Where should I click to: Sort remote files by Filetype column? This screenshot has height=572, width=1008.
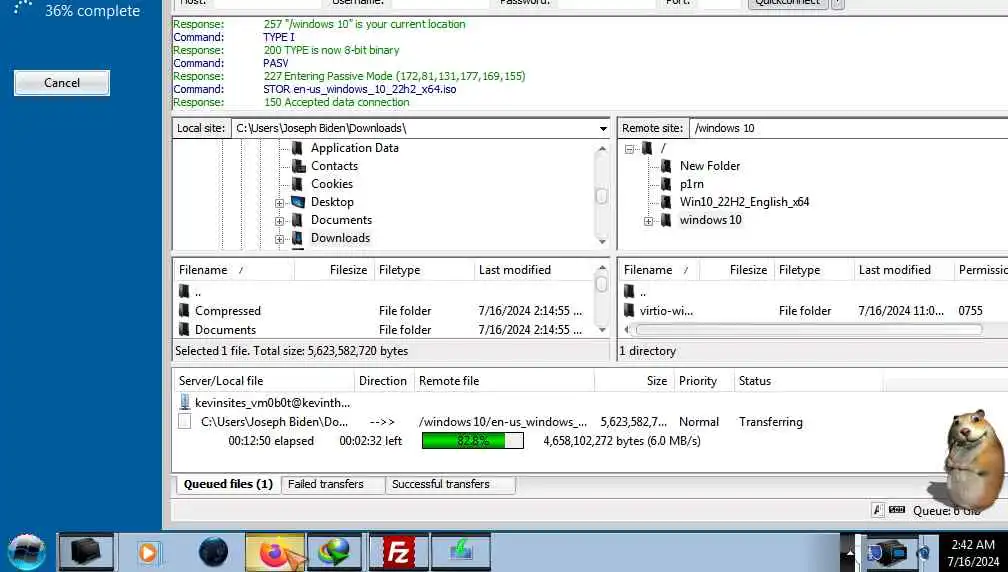click(x=814, y=270)
